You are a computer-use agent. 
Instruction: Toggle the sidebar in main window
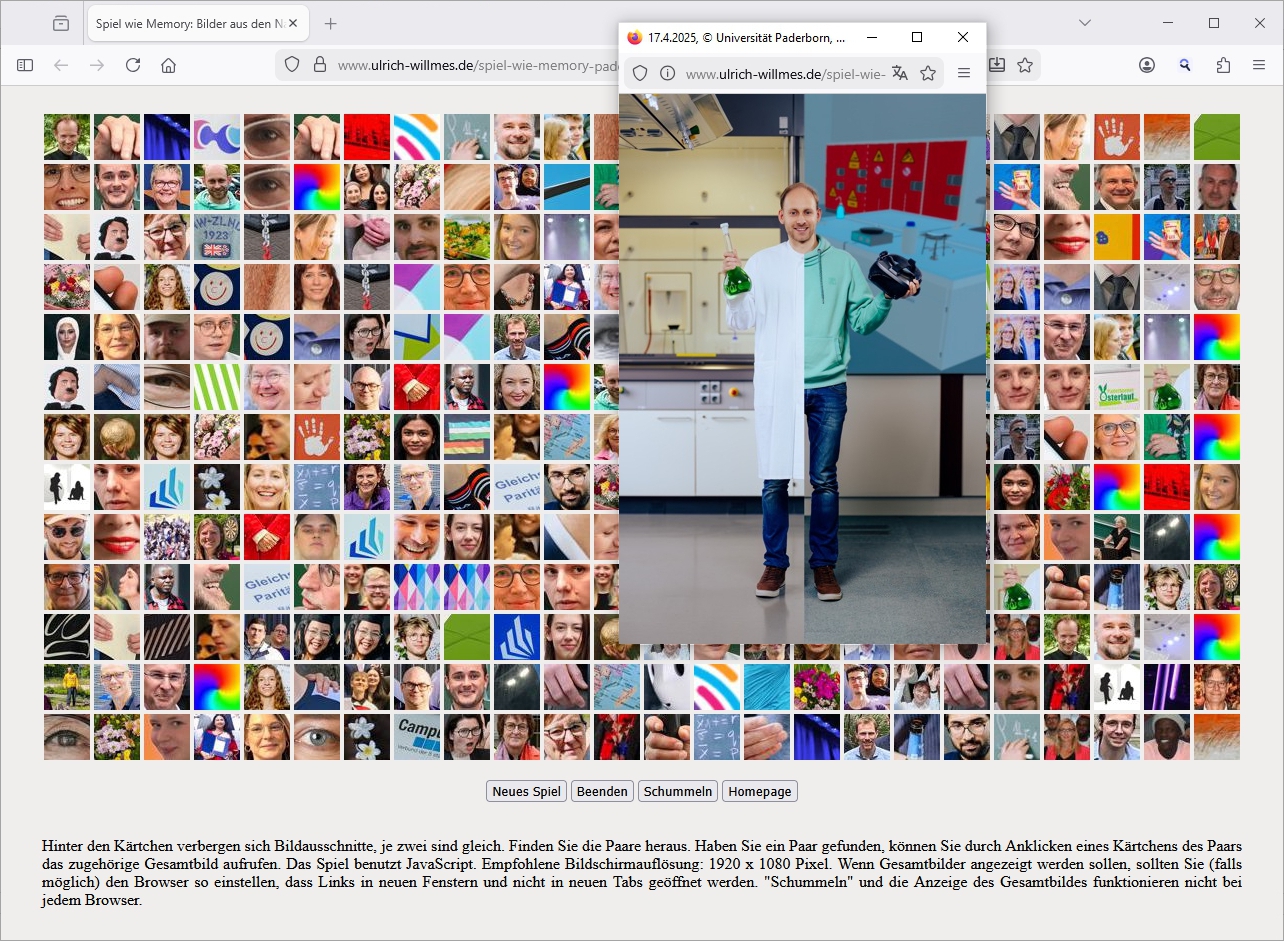click(x=25, y=65)
